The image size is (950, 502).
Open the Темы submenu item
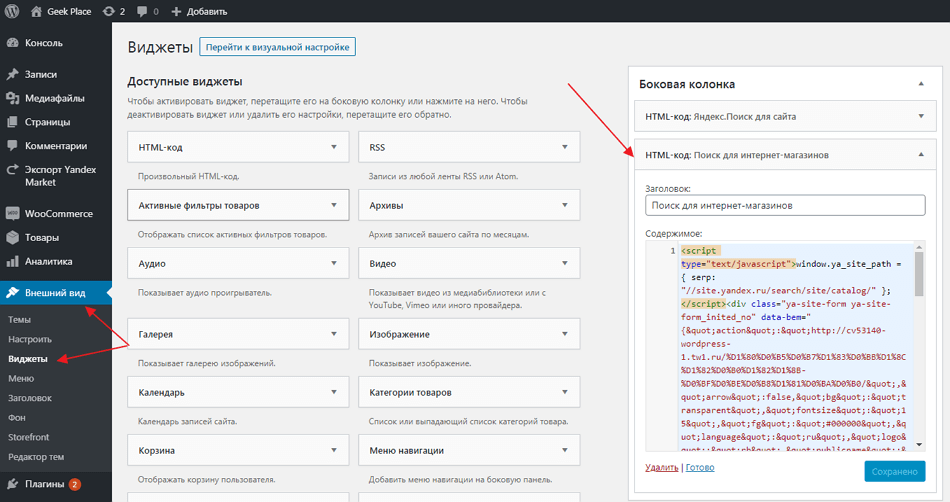coord(19,320)
